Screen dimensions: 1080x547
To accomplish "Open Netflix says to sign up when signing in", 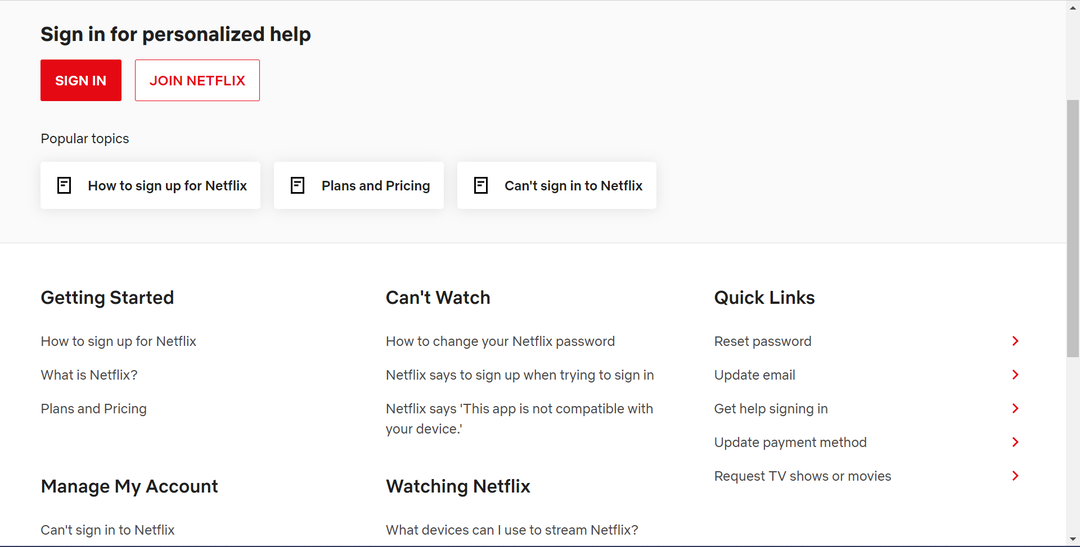I will pyautogui.click(x=520, y=375).
